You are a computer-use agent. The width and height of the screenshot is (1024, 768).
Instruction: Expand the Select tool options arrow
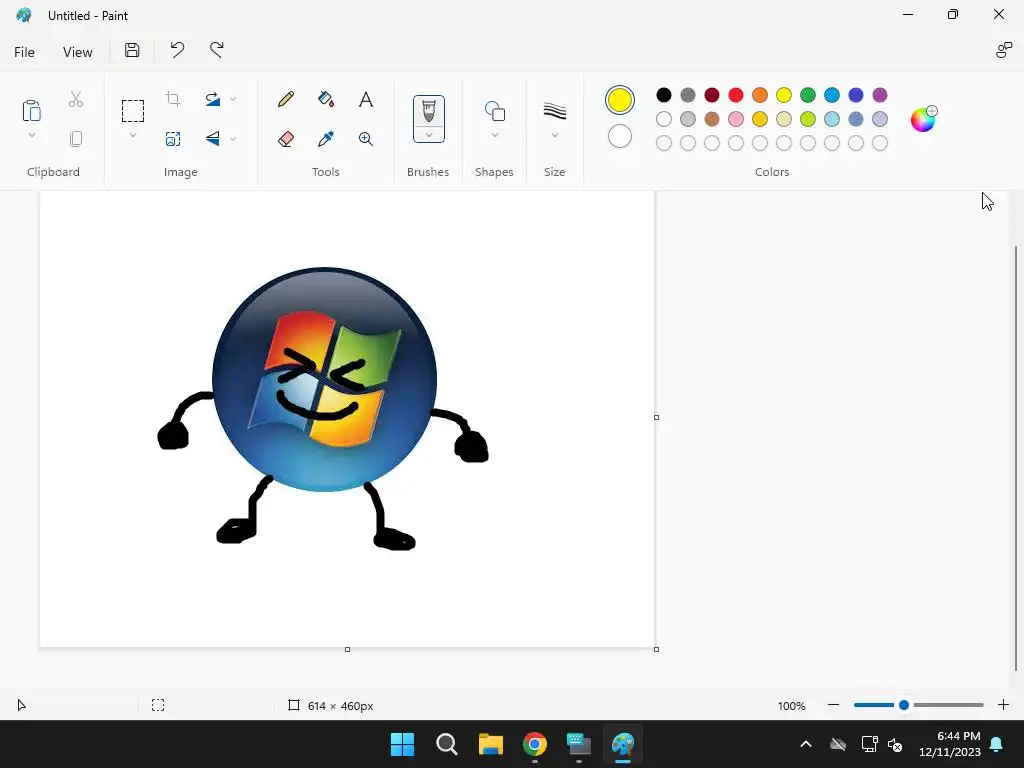(x=133, y=135)
